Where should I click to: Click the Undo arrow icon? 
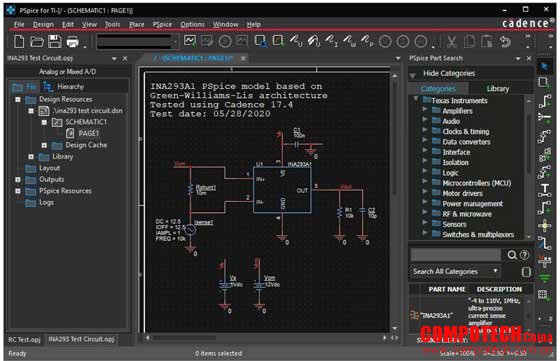(x=505, y=42)
